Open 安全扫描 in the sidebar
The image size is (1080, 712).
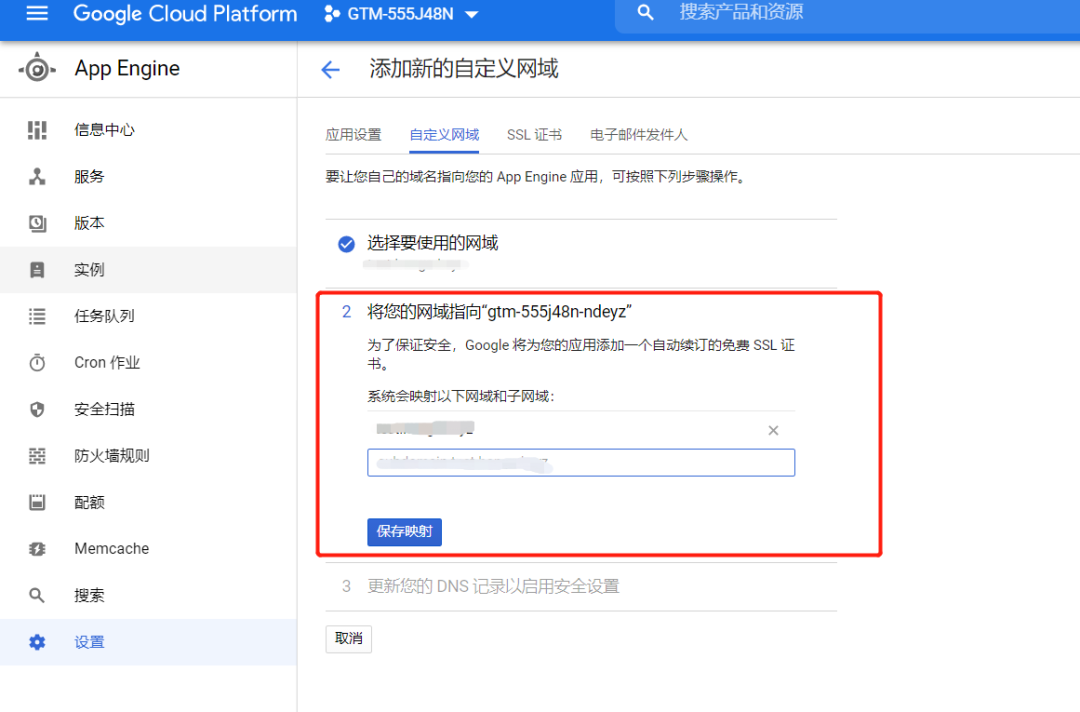point(105,409)
